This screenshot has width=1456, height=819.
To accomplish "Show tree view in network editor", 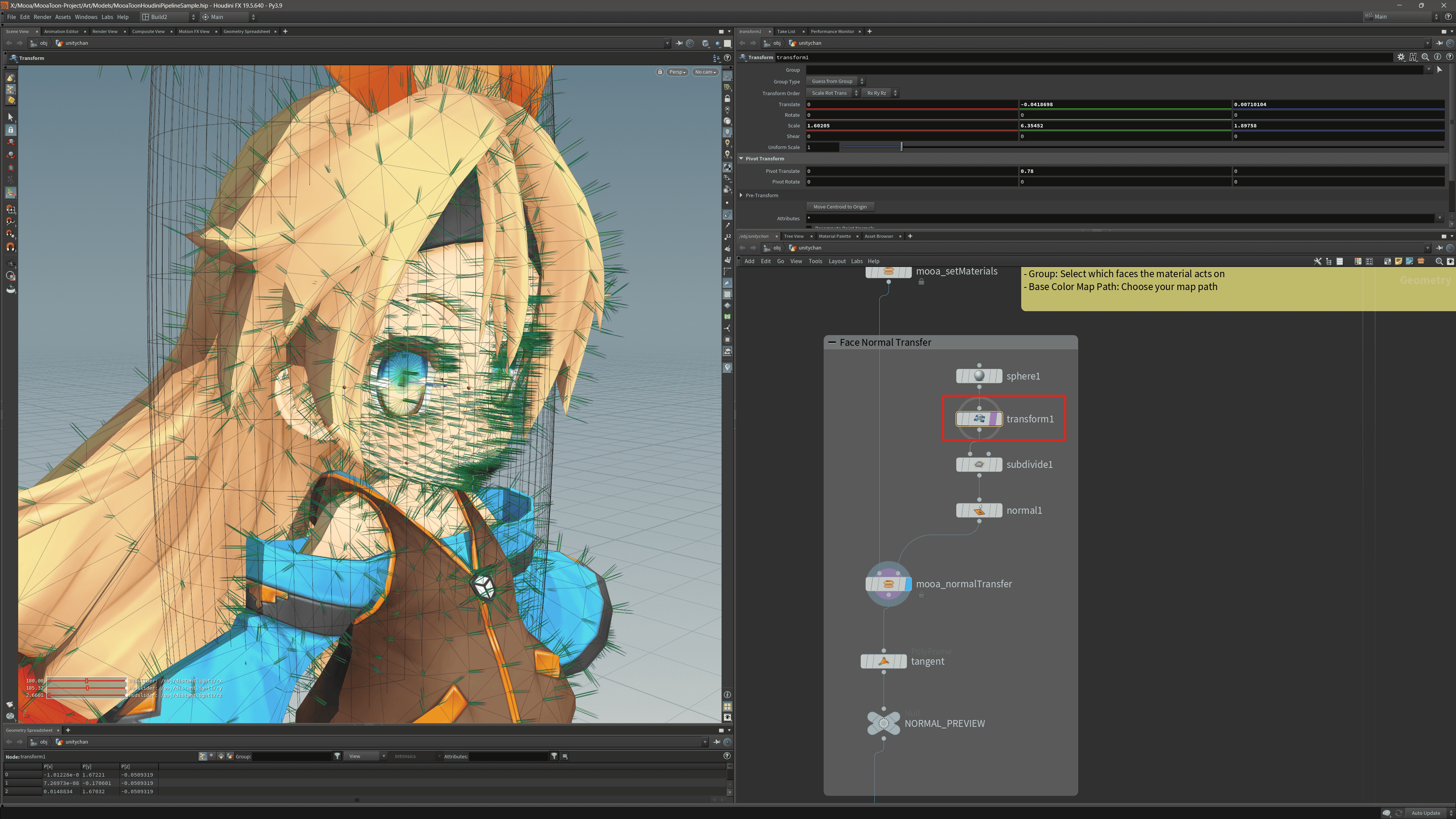I will coord(1328,261).
